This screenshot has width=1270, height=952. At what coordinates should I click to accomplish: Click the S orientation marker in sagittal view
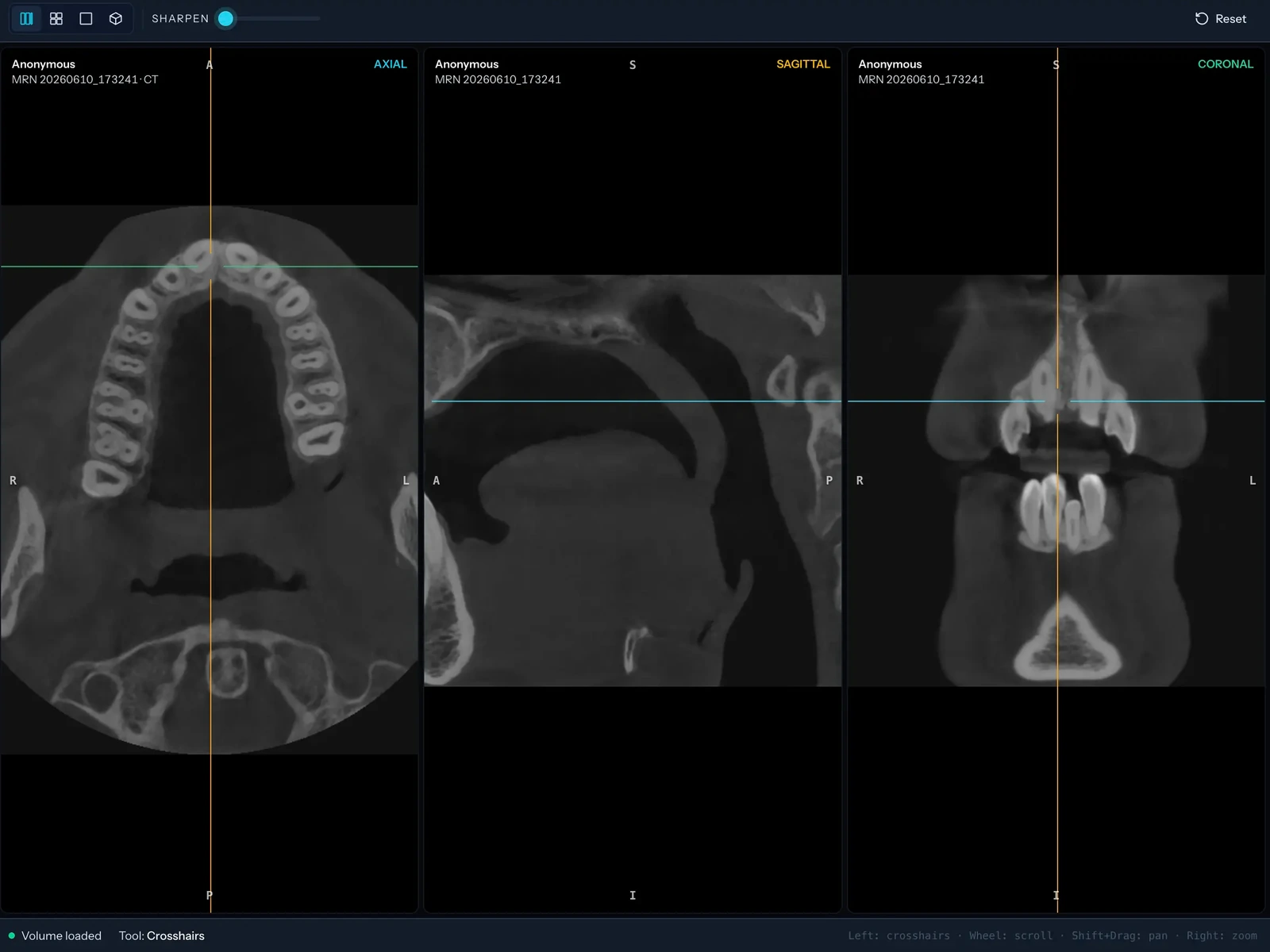[633, 65]
